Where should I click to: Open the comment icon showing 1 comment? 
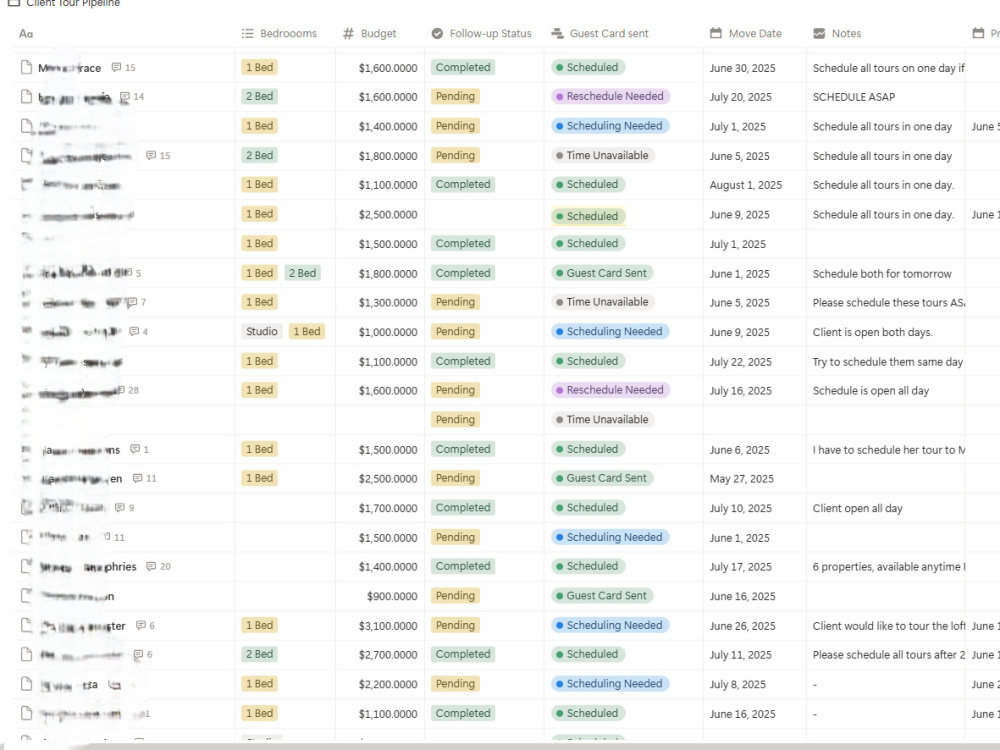pos(135,449)
